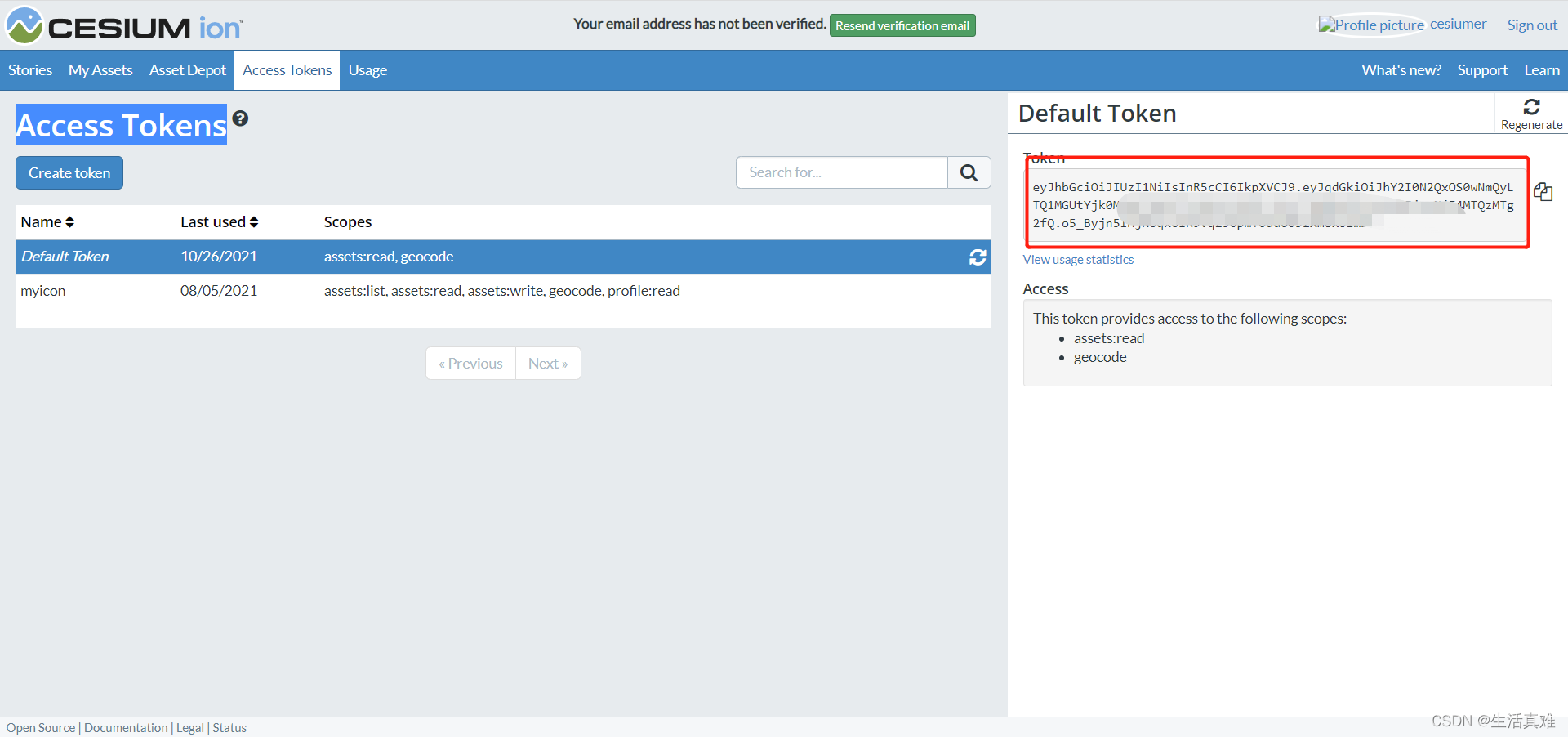Go to the Usage tab
The width and height of the screenshot is (1568, 737).
point(367,70)
